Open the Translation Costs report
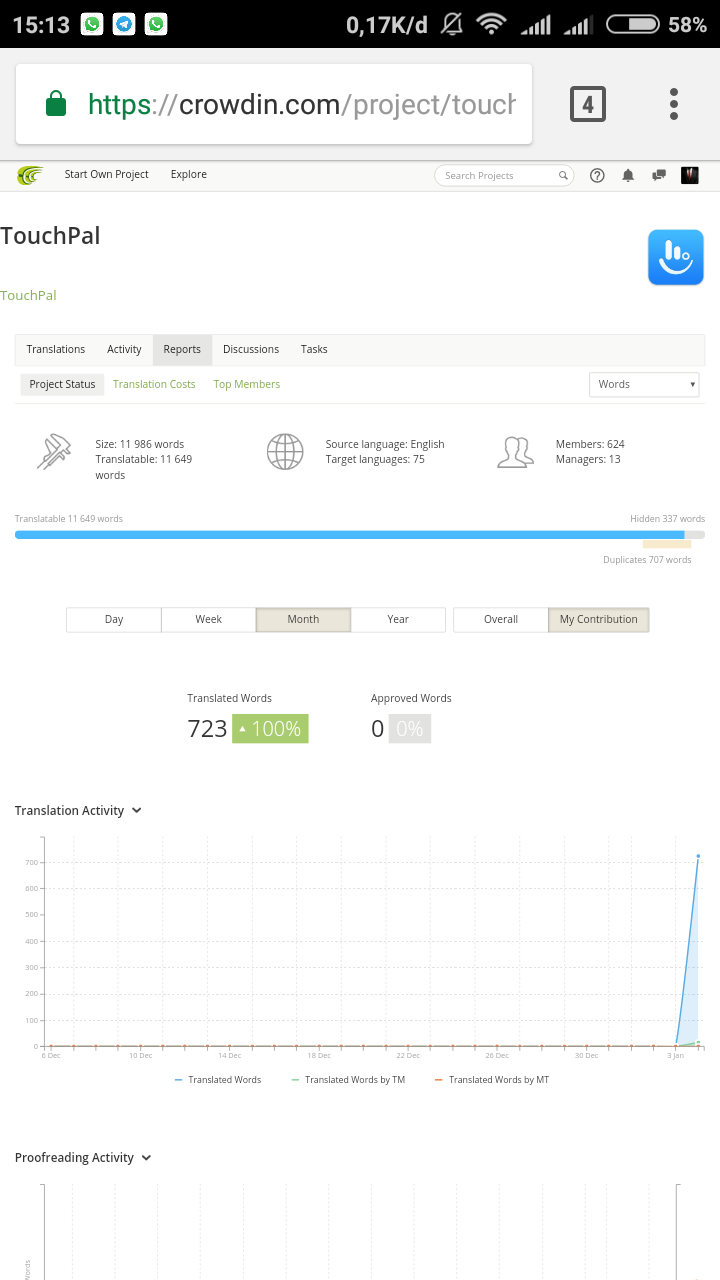This screenshot has height=1280, width=720. pos(154,384)
